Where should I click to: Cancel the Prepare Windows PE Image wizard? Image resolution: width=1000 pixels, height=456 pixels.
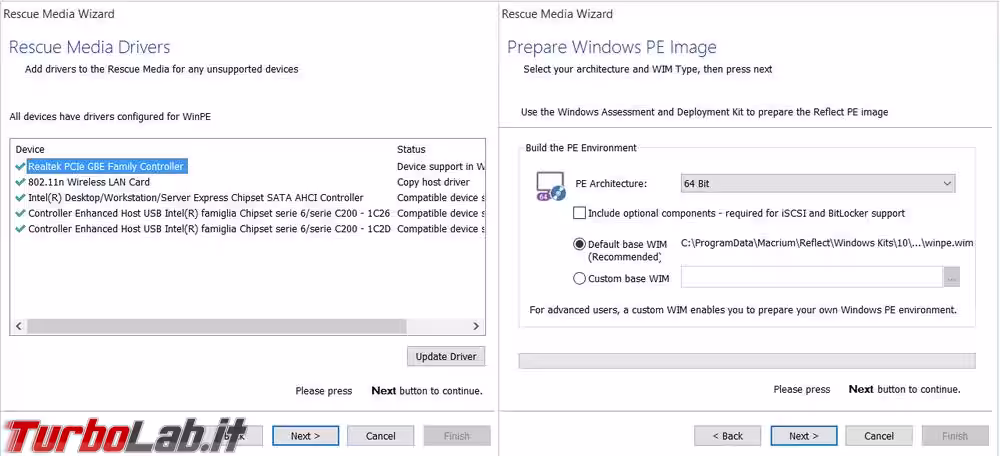point(878,436)
